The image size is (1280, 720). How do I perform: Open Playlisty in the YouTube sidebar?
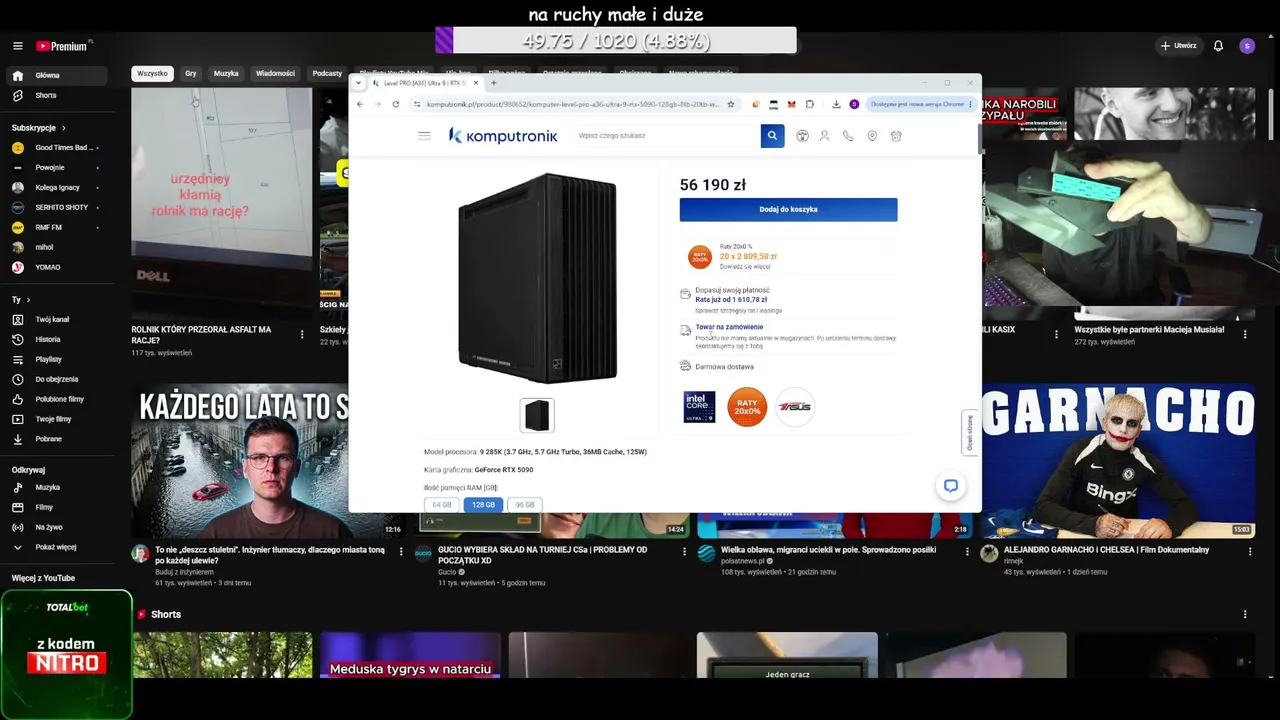coord(48,359)
